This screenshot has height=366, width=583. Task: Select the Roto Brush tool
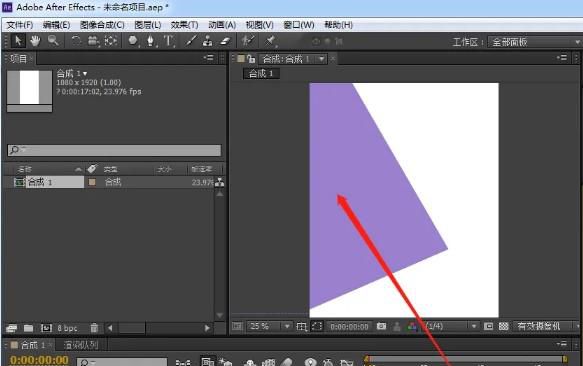(248, 40)
